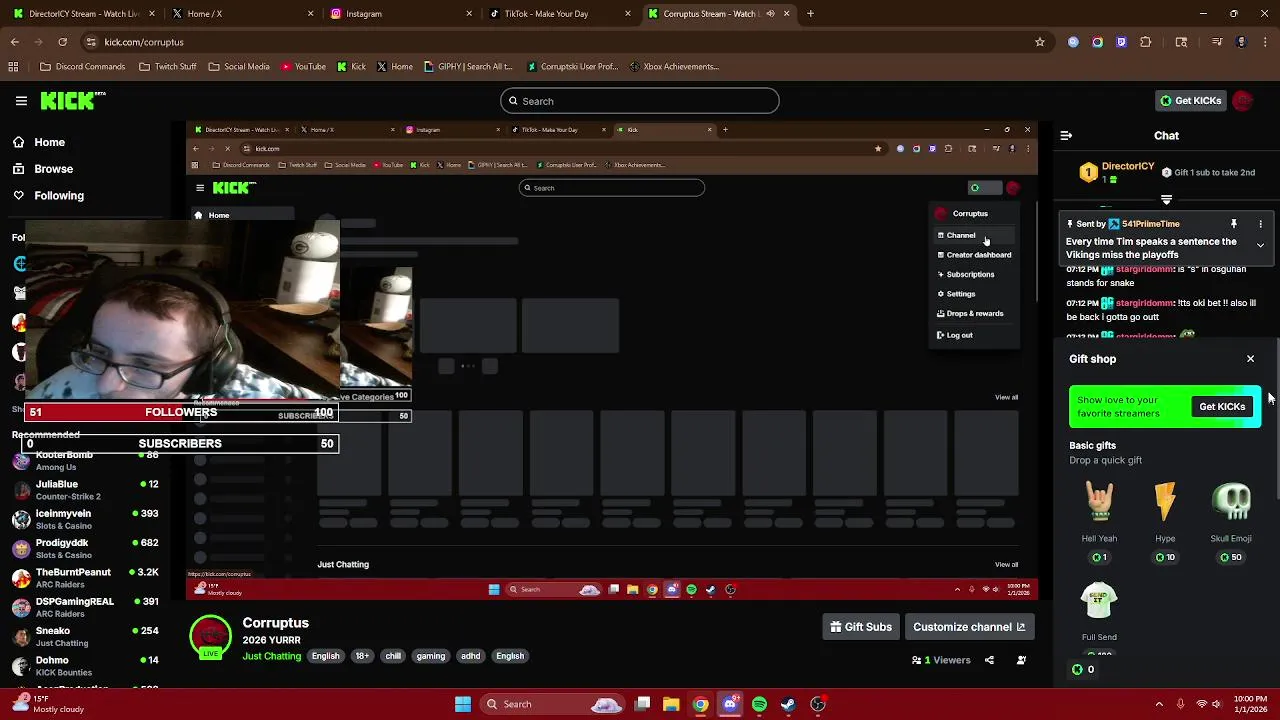1280x720 pixels.
Task: Click the Get KICKs button in Gift shop
Action: click(1222, 407)
